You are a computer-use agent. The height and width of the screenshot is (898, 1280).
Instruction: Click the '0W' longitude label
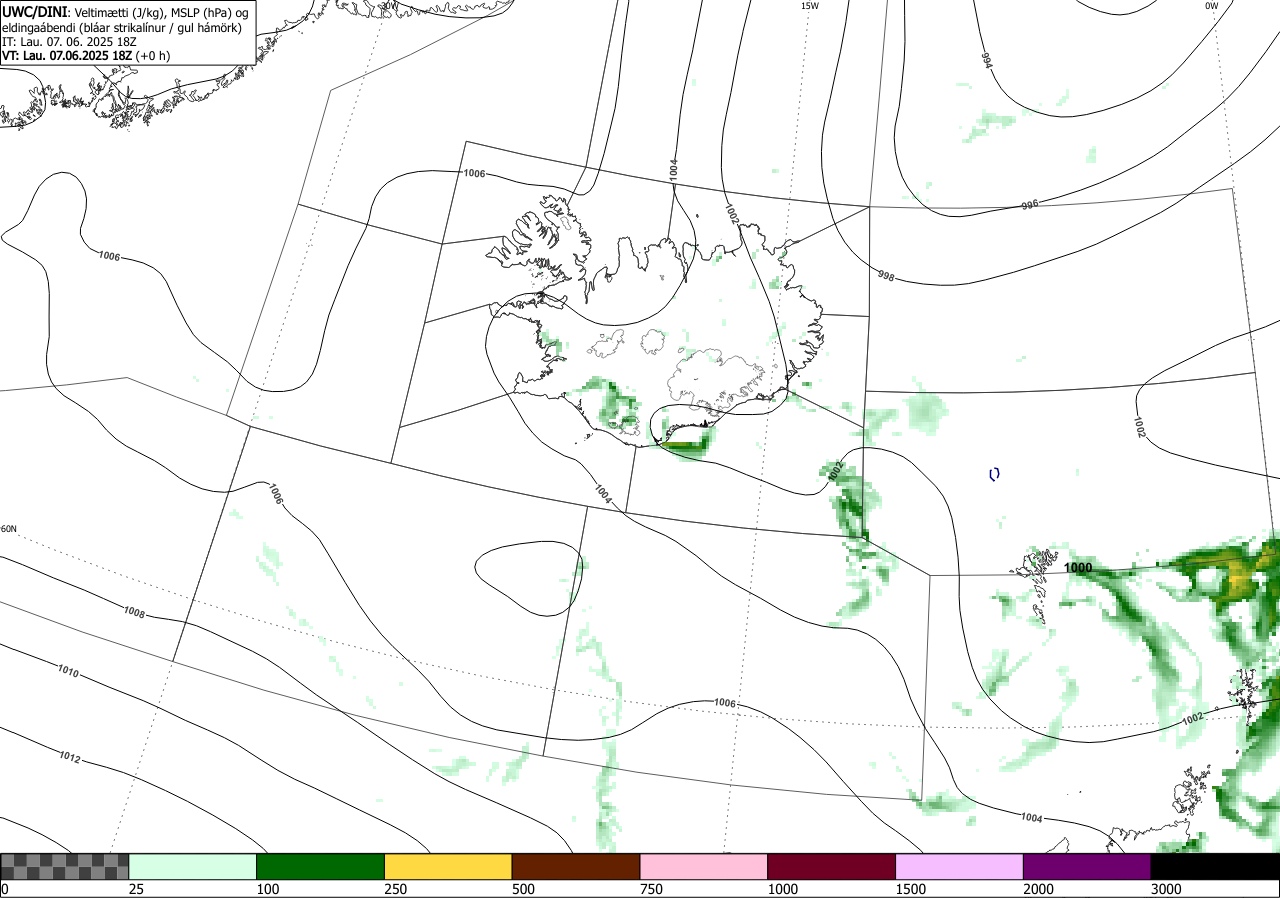[1211, 6]
